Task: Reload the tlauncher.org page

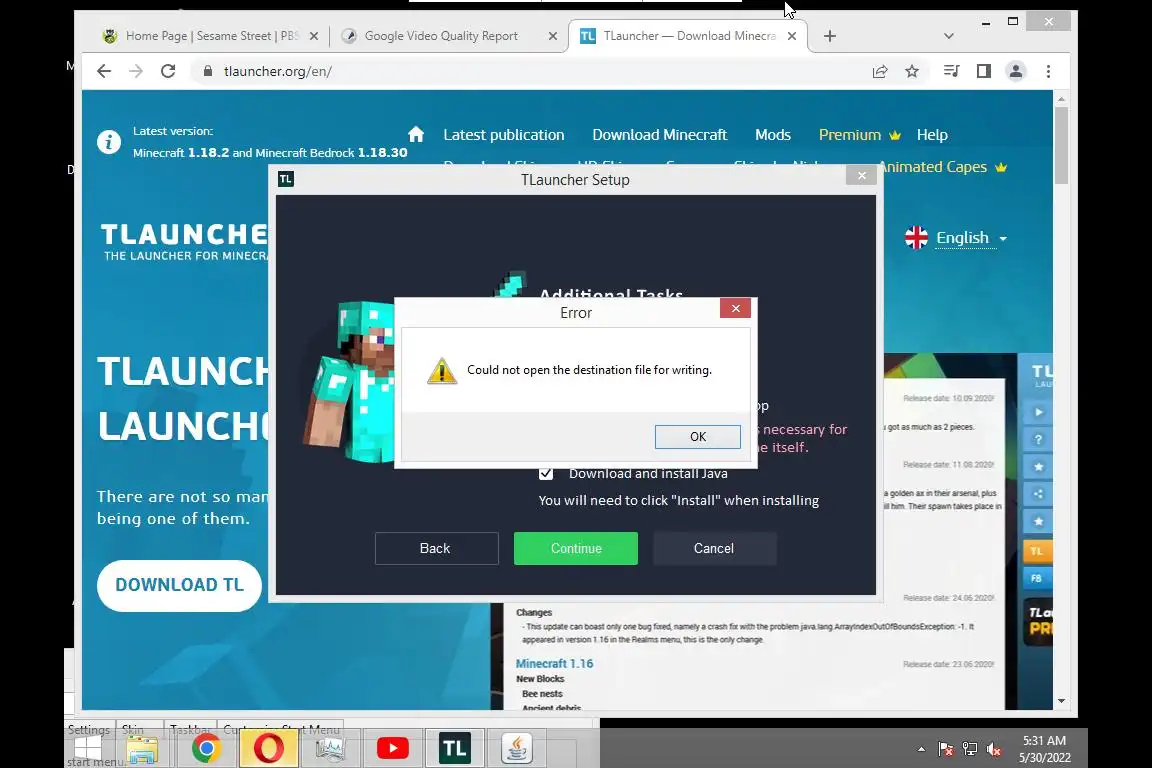Action: [168, 71]
